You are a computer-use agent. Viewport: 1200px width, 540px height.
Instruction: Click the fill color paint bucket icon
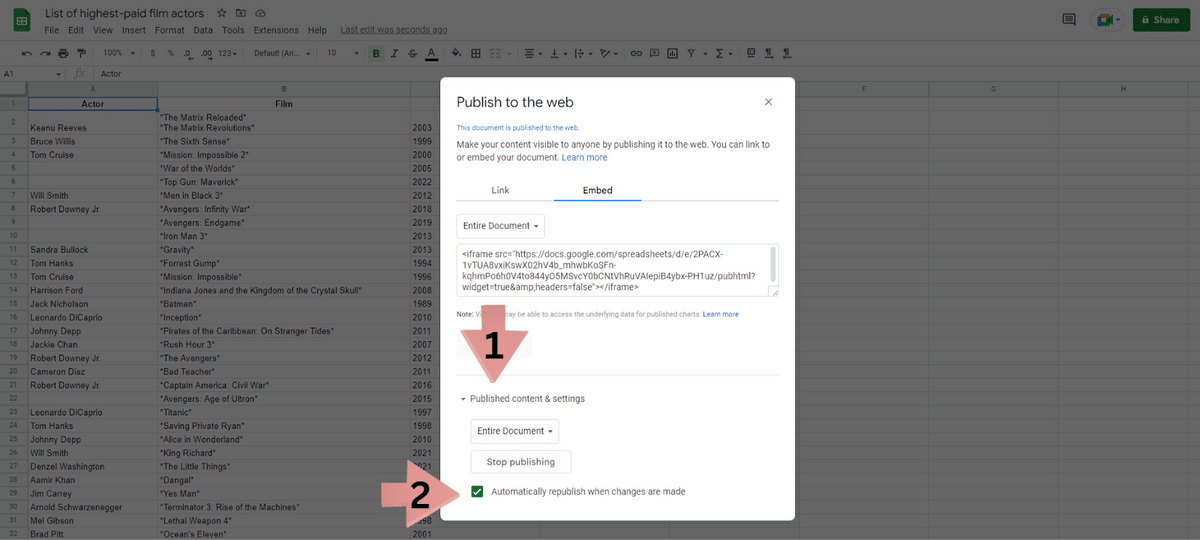(x=456, y=53)
